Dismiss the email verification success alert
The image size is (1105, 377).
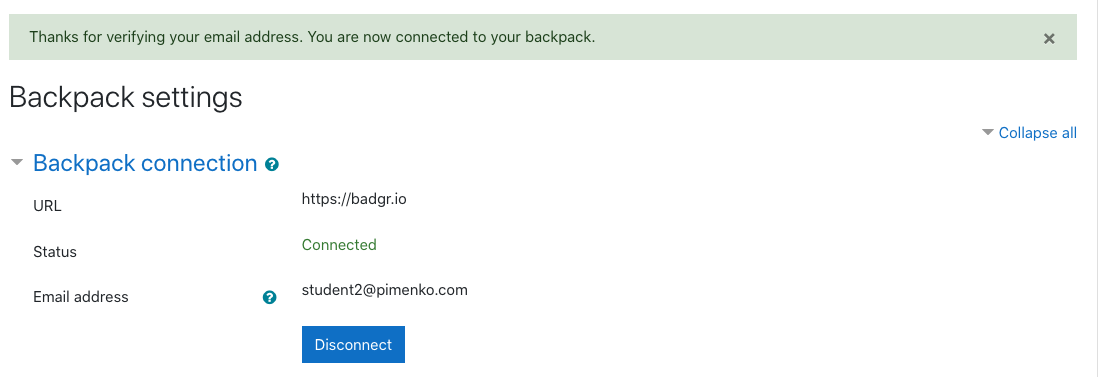(x=1049, y=39)
